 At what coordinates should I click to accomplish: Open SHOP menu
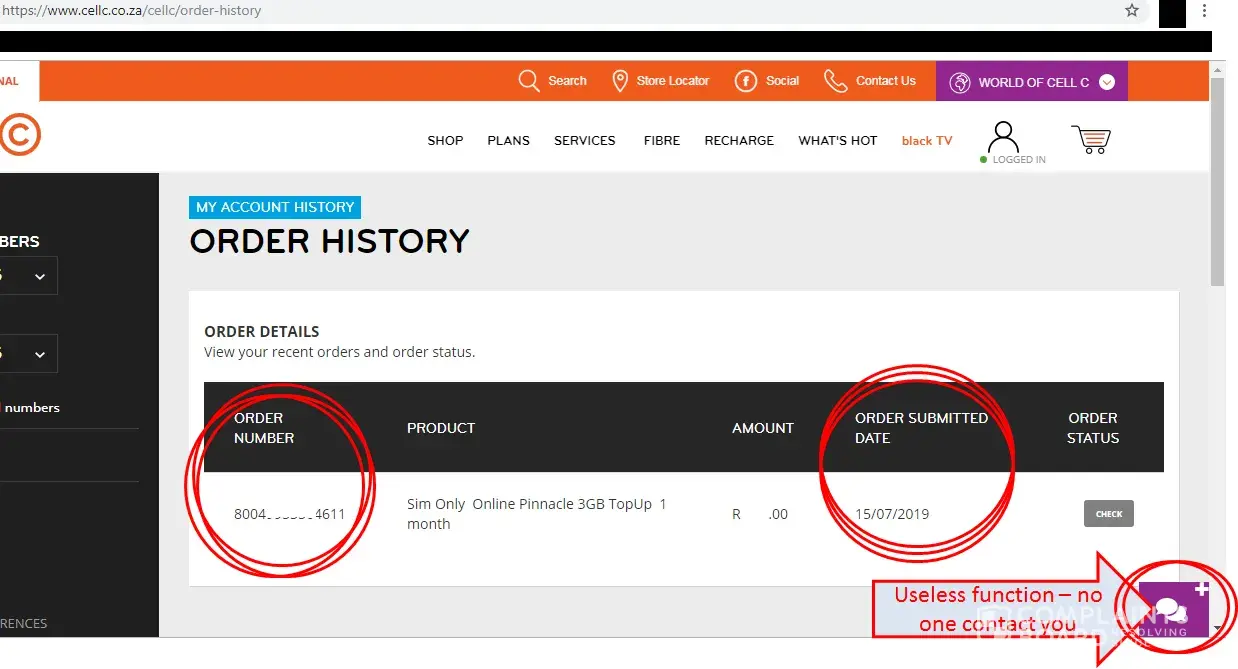tap(445, 140)
